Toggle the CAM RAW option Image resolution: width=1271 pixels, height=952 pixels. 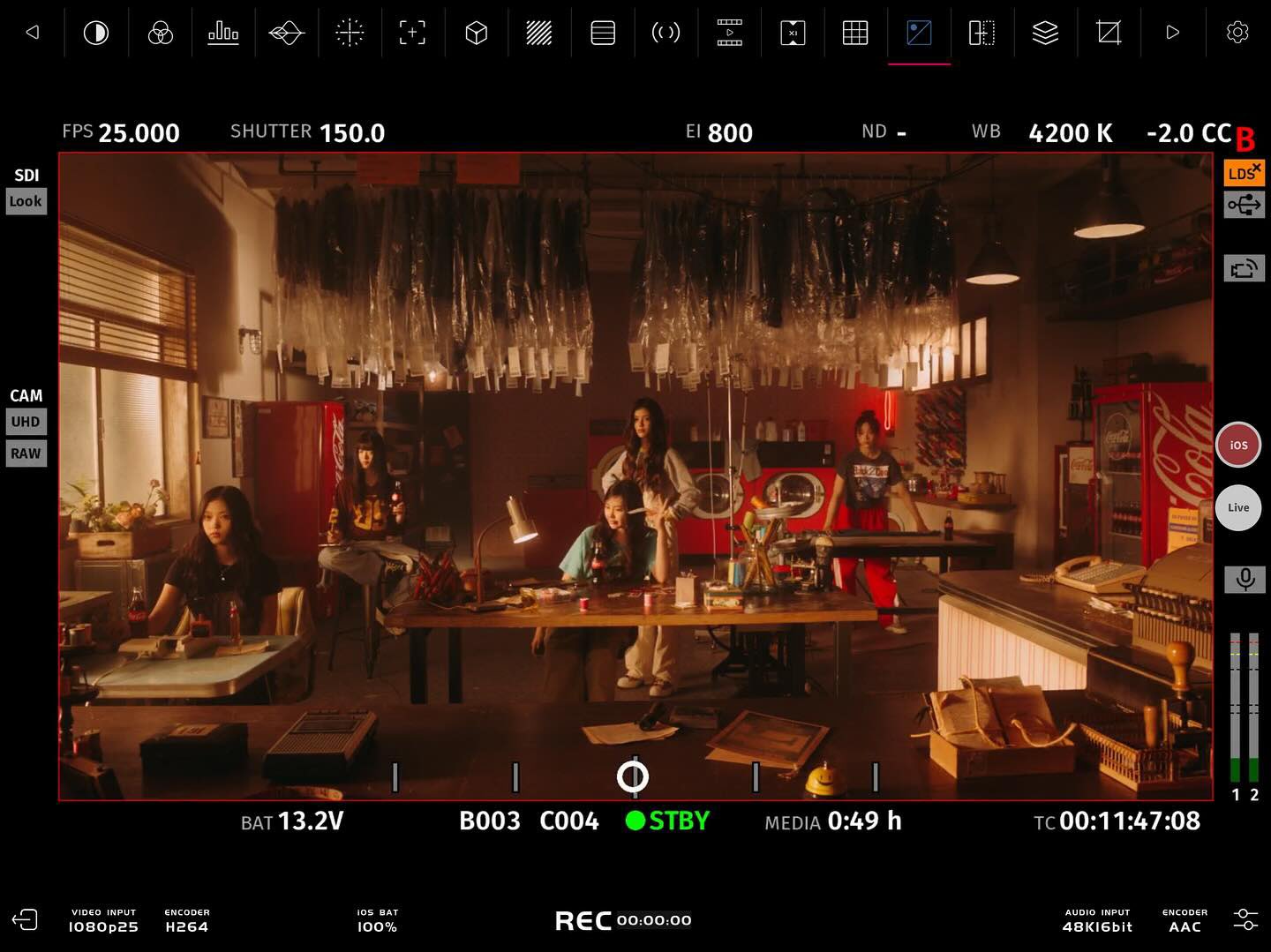(x=26, y=454)
